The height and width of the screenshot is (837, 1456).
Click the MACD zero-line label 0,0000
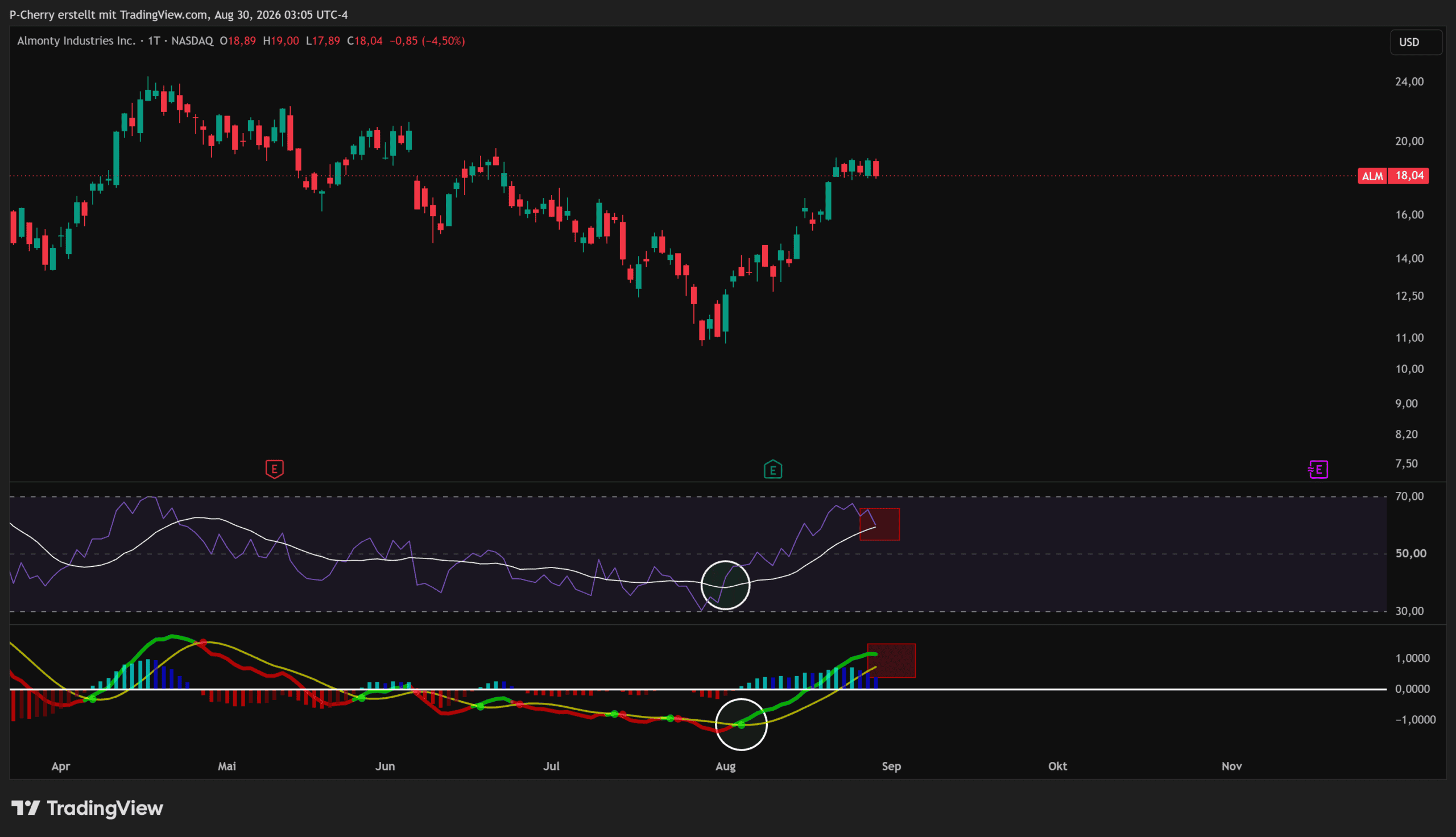(1412, 689)
